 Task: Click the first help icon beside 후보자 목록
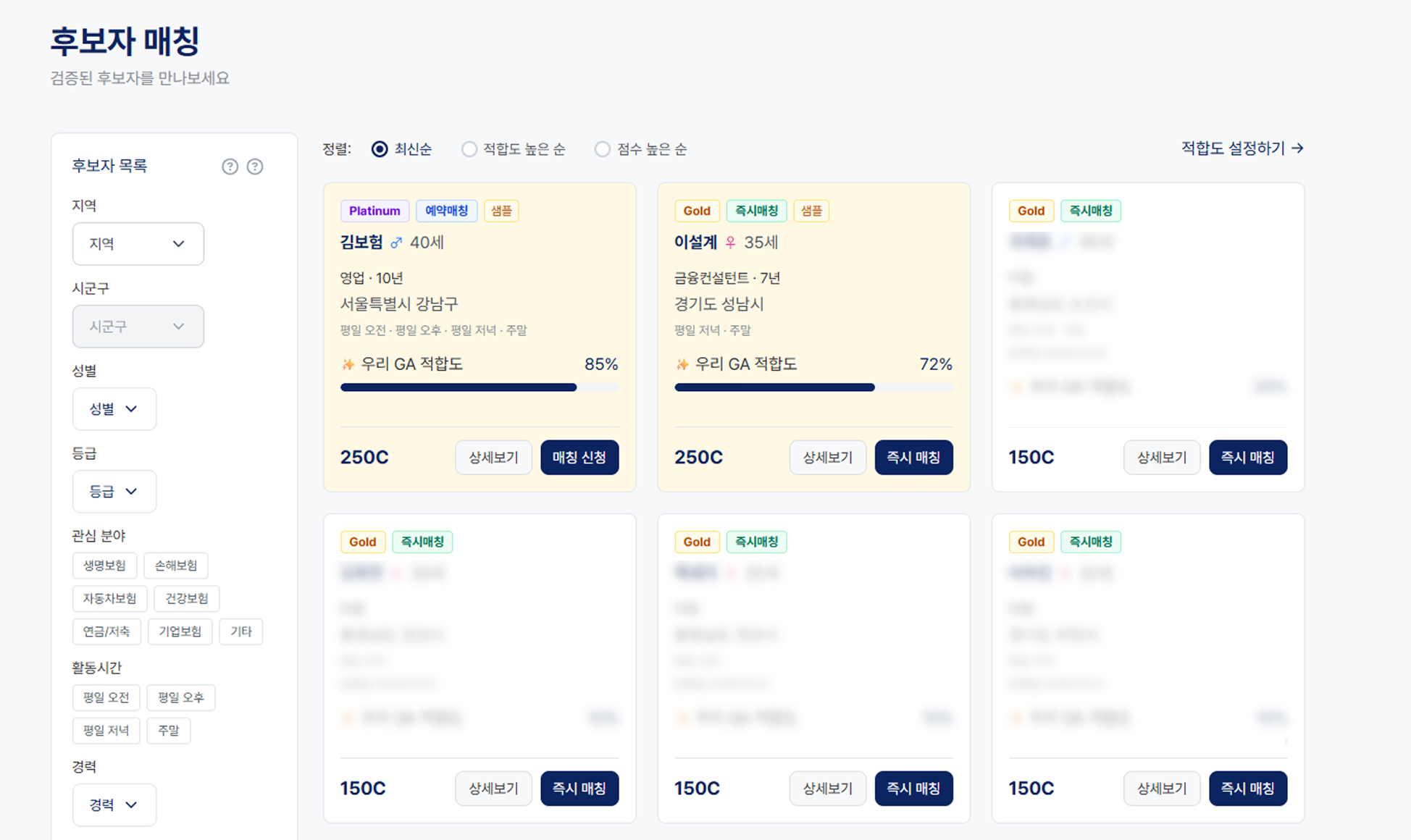(230, 166)
